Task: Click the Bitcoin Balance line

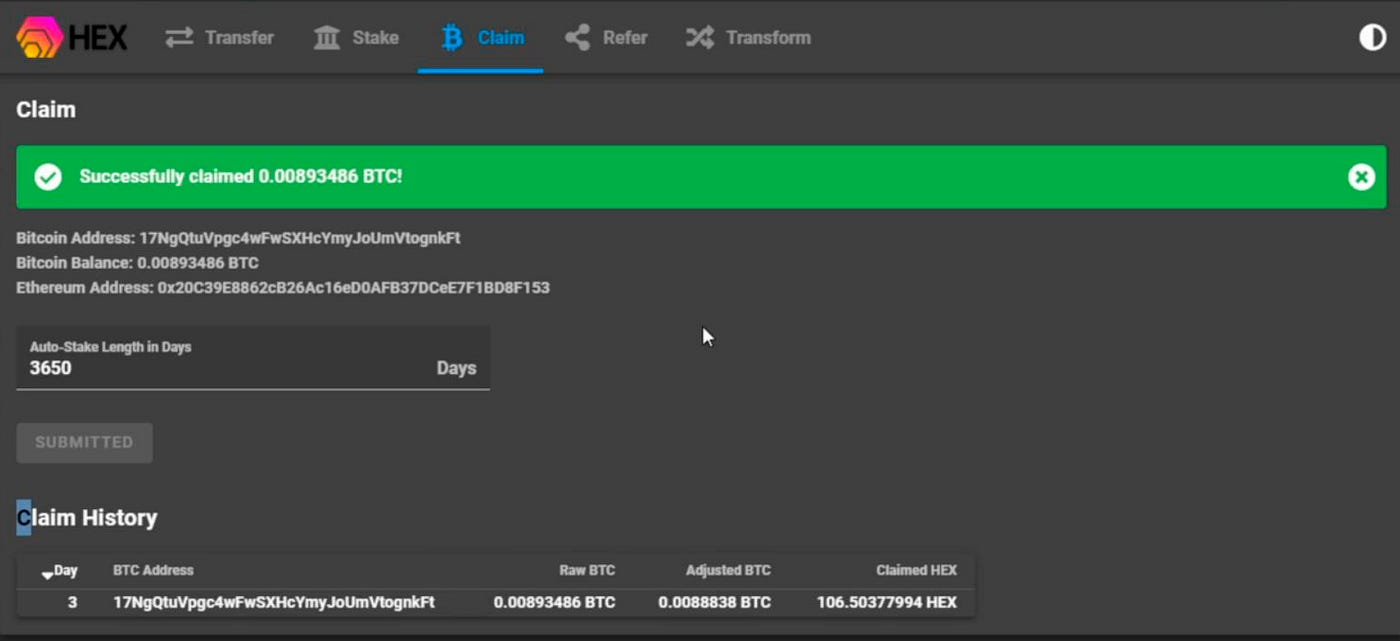Action: pyautogui.click(x=137, y=263)
